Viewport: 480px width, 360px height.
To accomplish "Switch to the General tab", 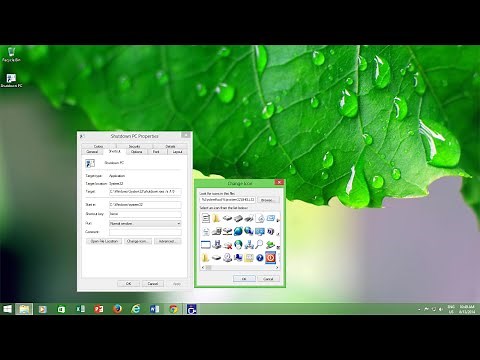I will pyautogui.click(x=92, y=152).
